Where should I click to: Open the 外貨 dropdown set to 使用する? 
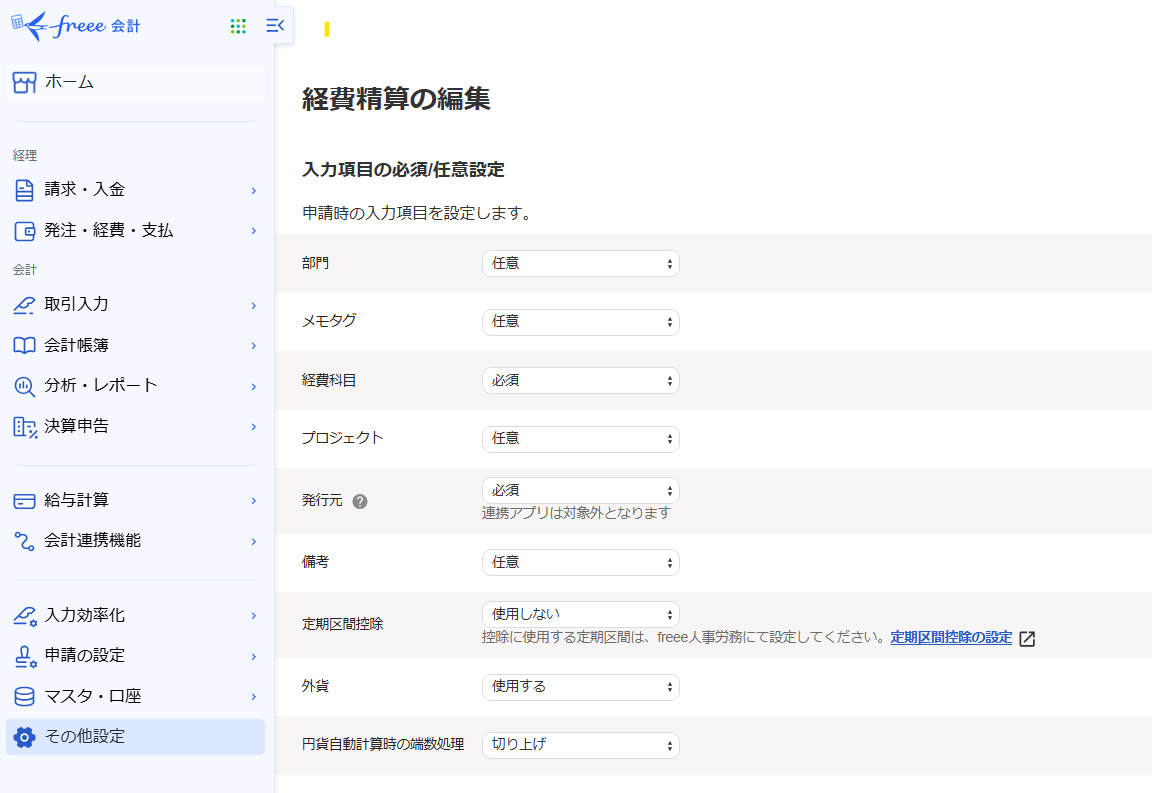click(x=580, y=687)
